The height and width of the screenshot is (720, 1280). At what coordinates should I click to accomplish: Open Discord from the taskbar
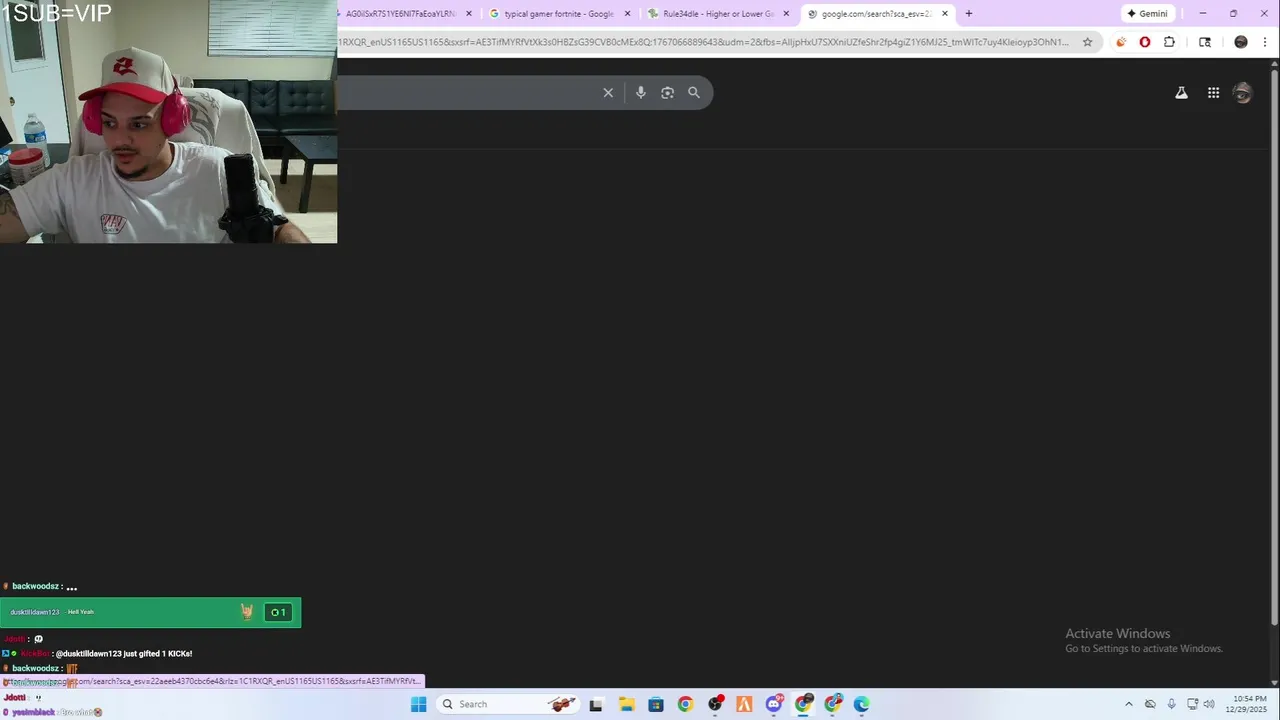(x=774, y=704)
